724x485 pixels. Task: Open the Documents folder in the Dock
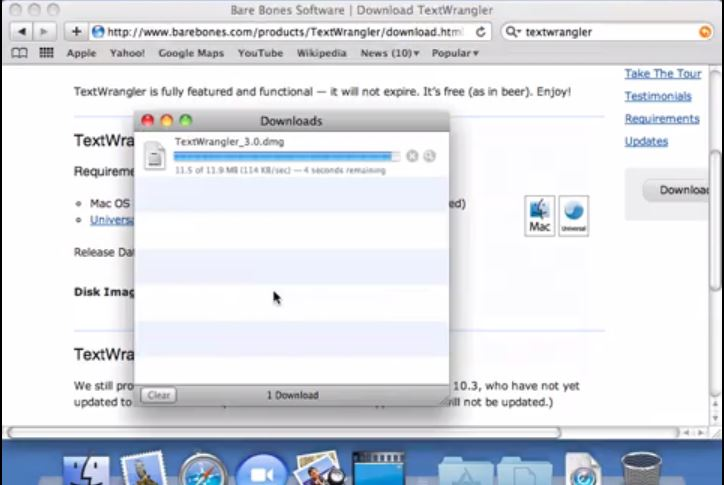pos(525,471)
